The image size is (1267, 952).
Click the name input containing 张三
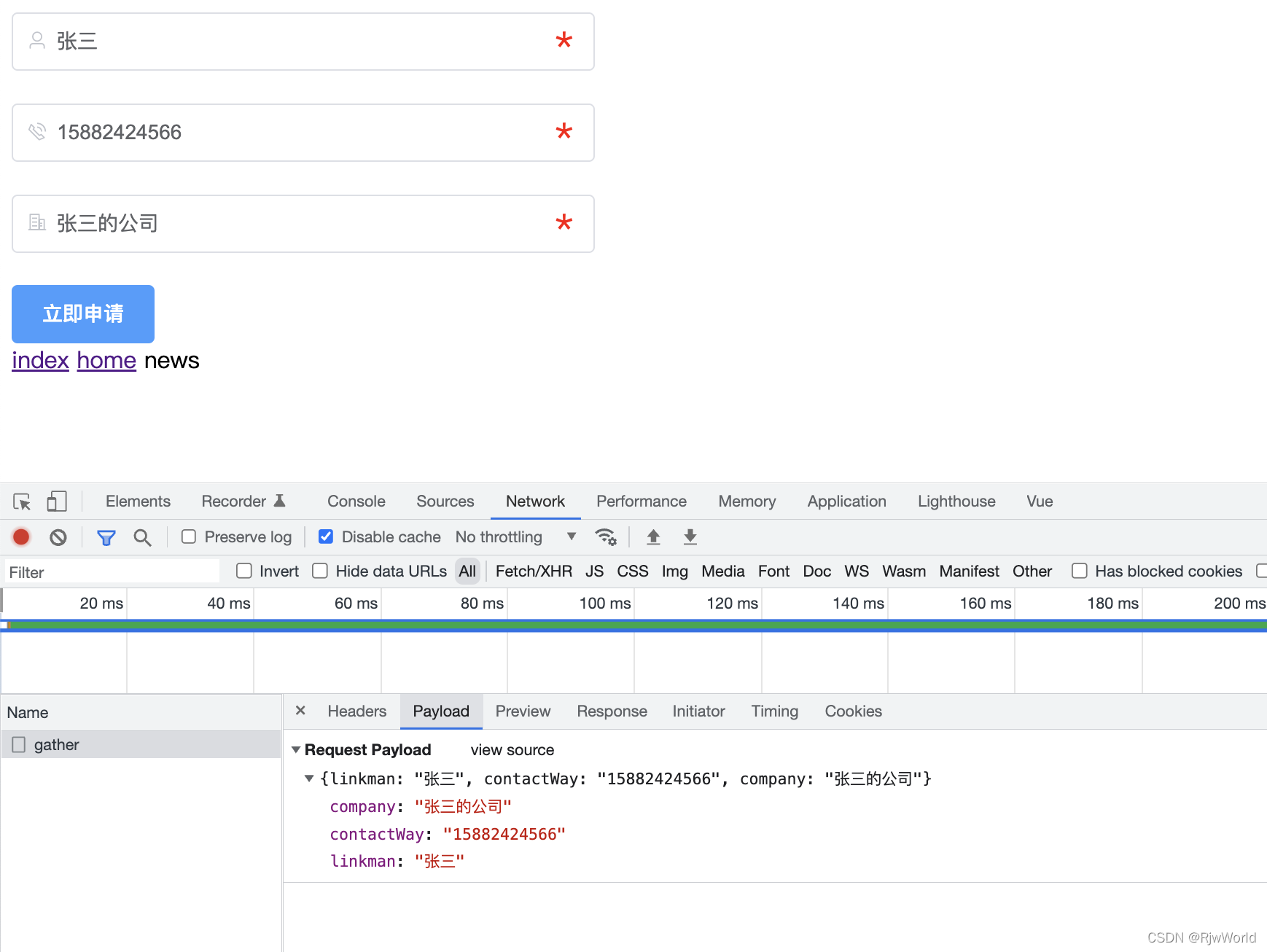coord(303,42)
